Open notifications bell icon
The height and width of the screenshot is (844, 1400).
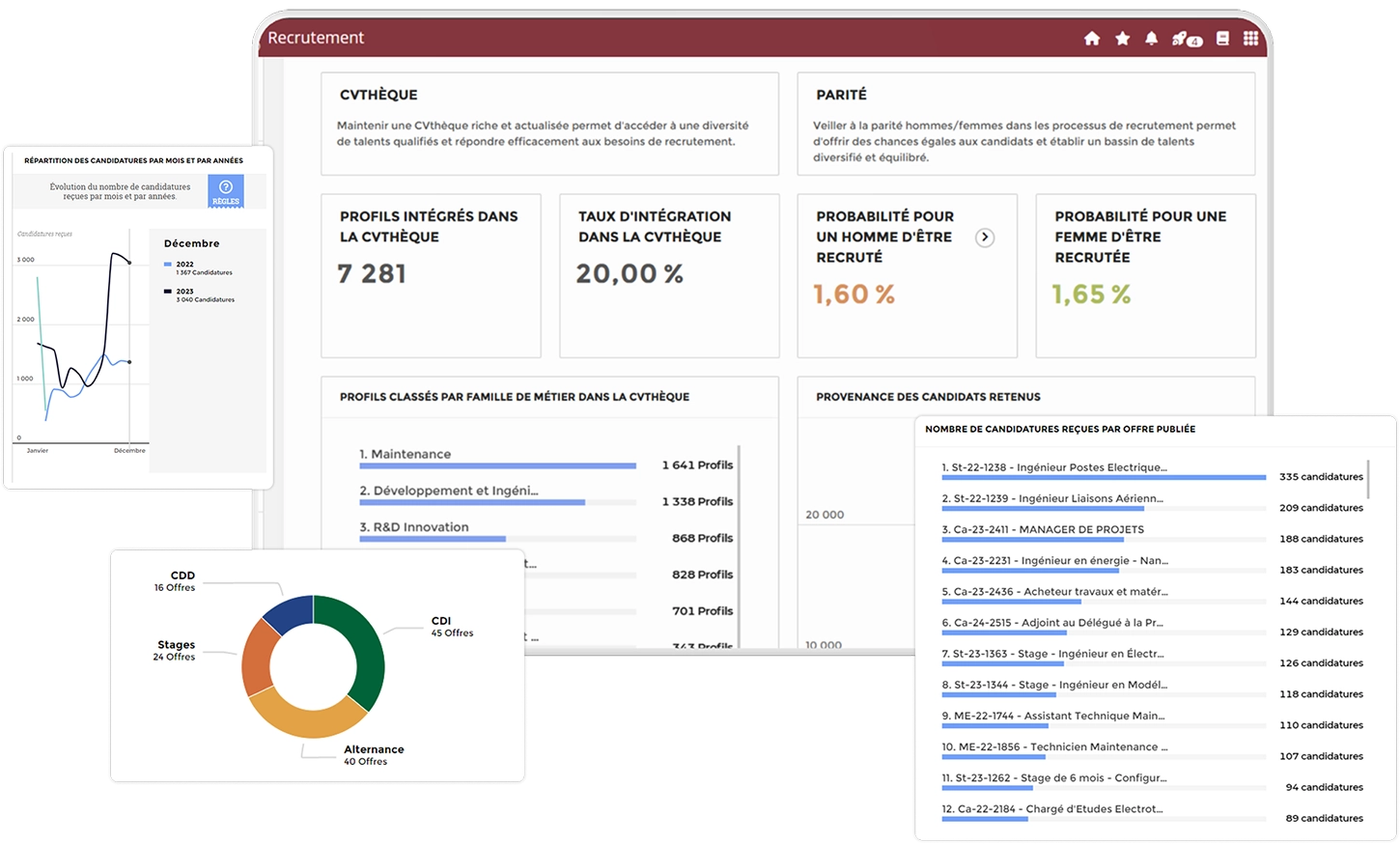click(1151, 39)
